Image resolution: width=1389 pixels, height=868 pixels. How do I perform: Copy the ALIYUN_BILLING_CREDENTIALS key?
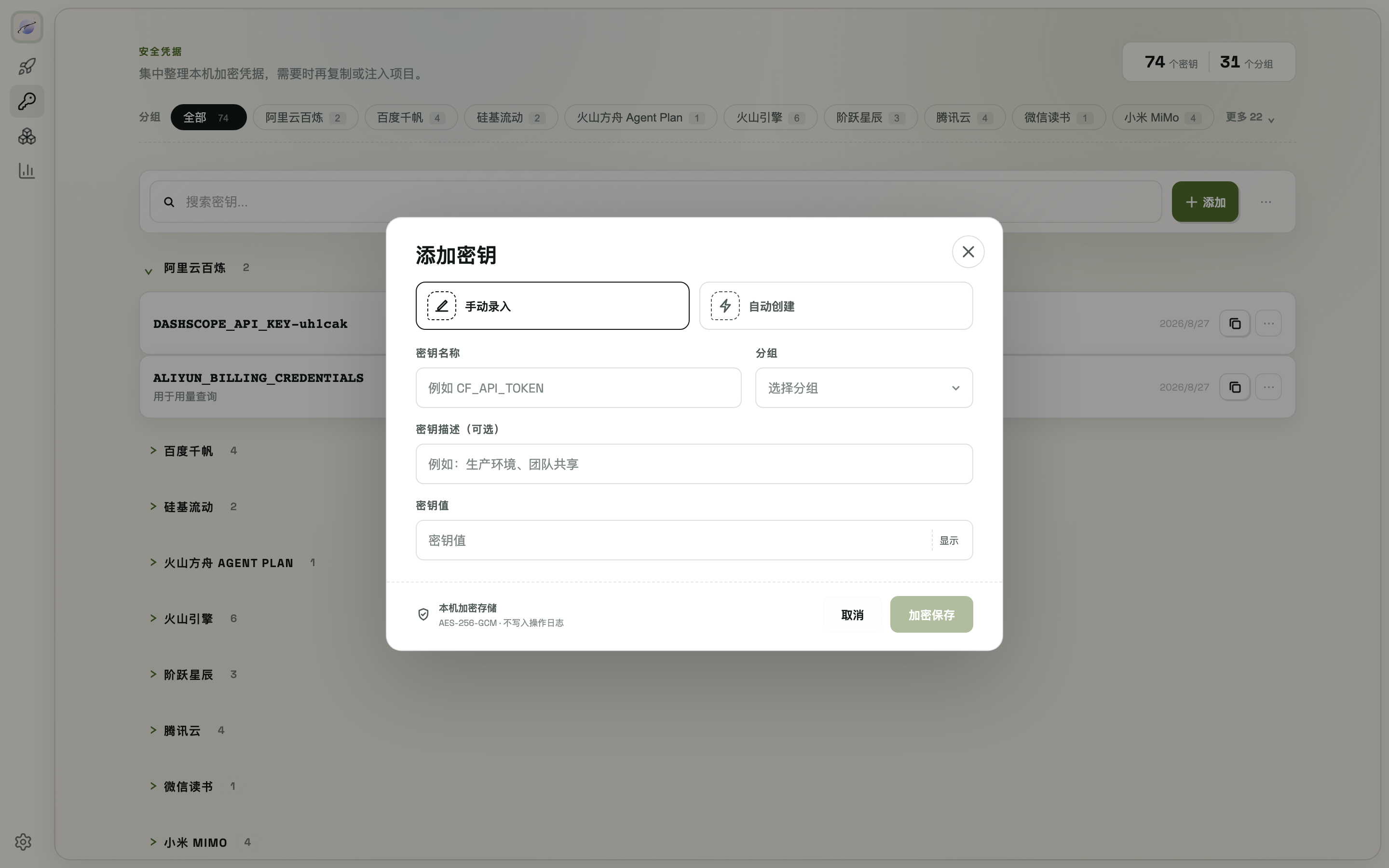pyautogui.click(x=1235, y=388)
